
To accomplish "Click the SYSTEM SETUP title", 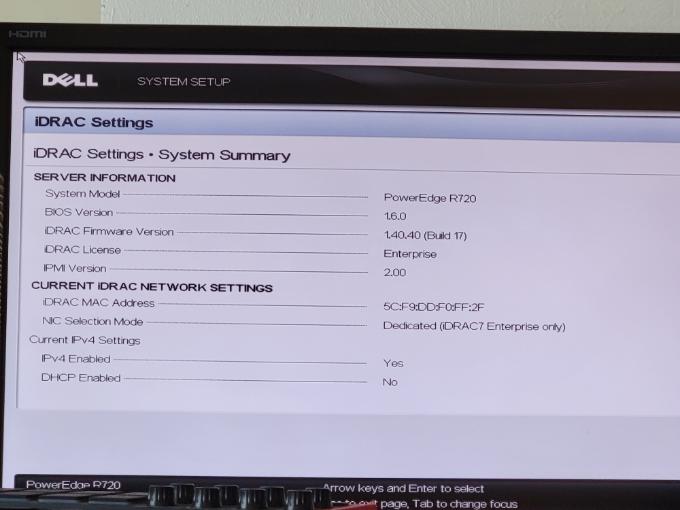I will click(183, 81).
